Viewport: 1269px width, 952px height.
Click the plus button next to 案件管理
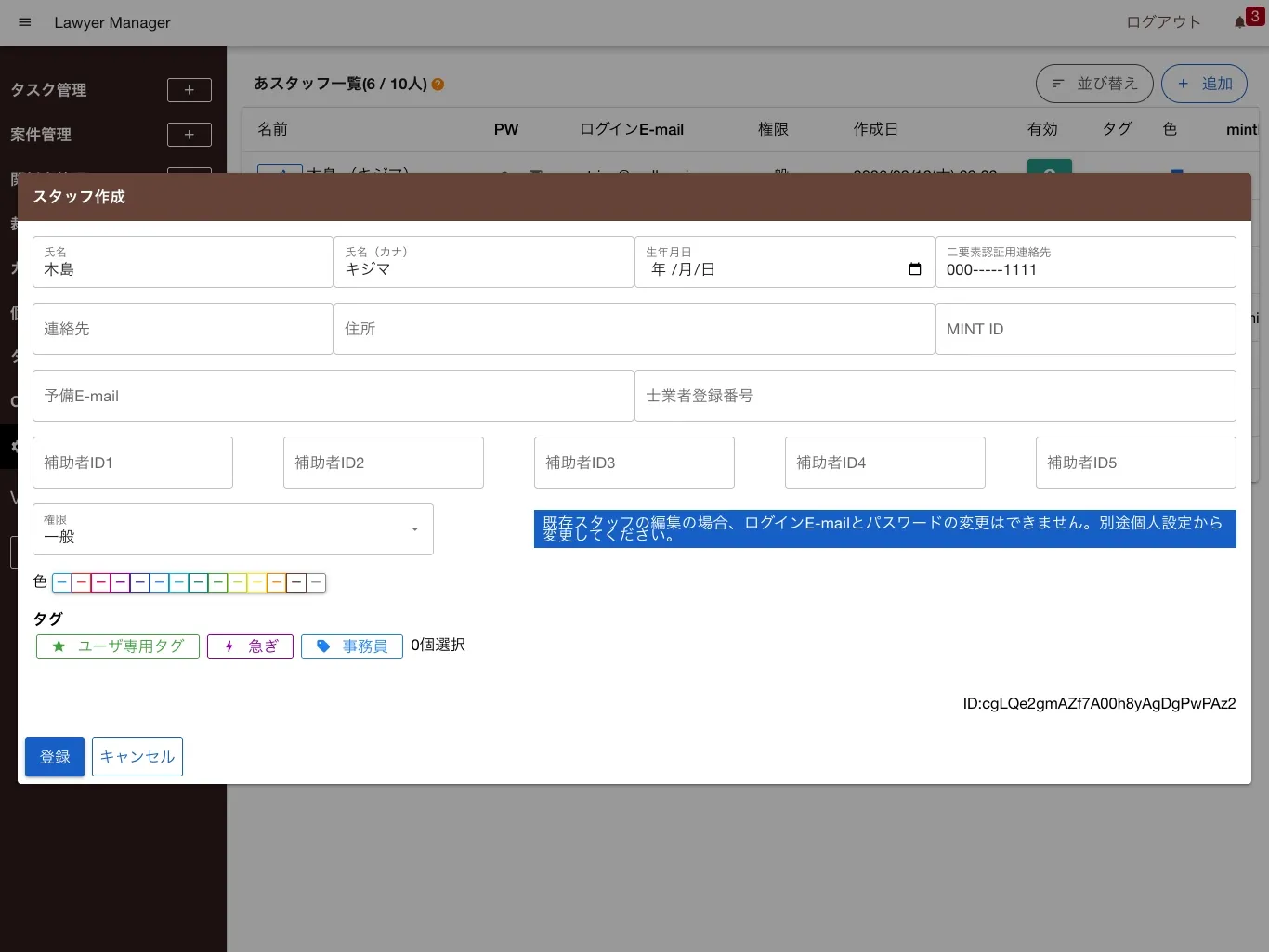[190, 135]
